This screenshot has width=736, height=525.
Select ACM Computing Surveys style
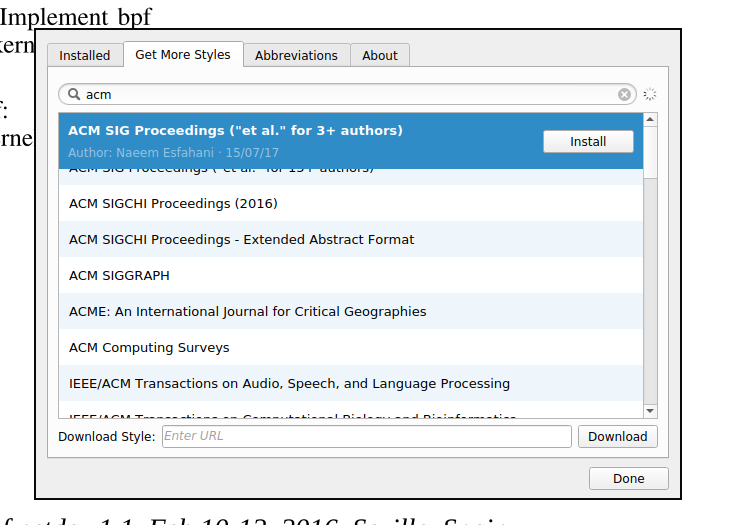[x=351, y=347]
